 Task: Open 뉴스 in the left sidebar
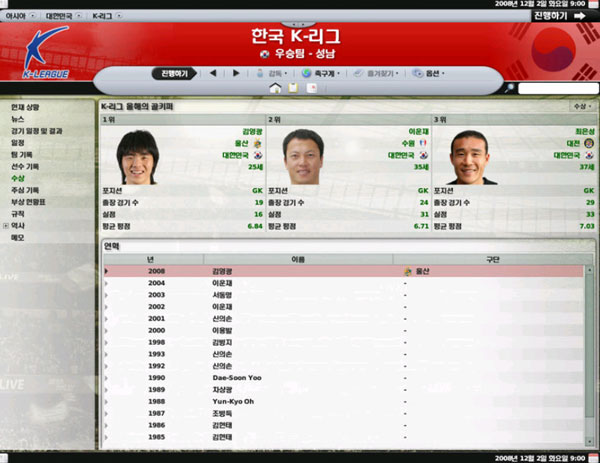tap(18, 119)
